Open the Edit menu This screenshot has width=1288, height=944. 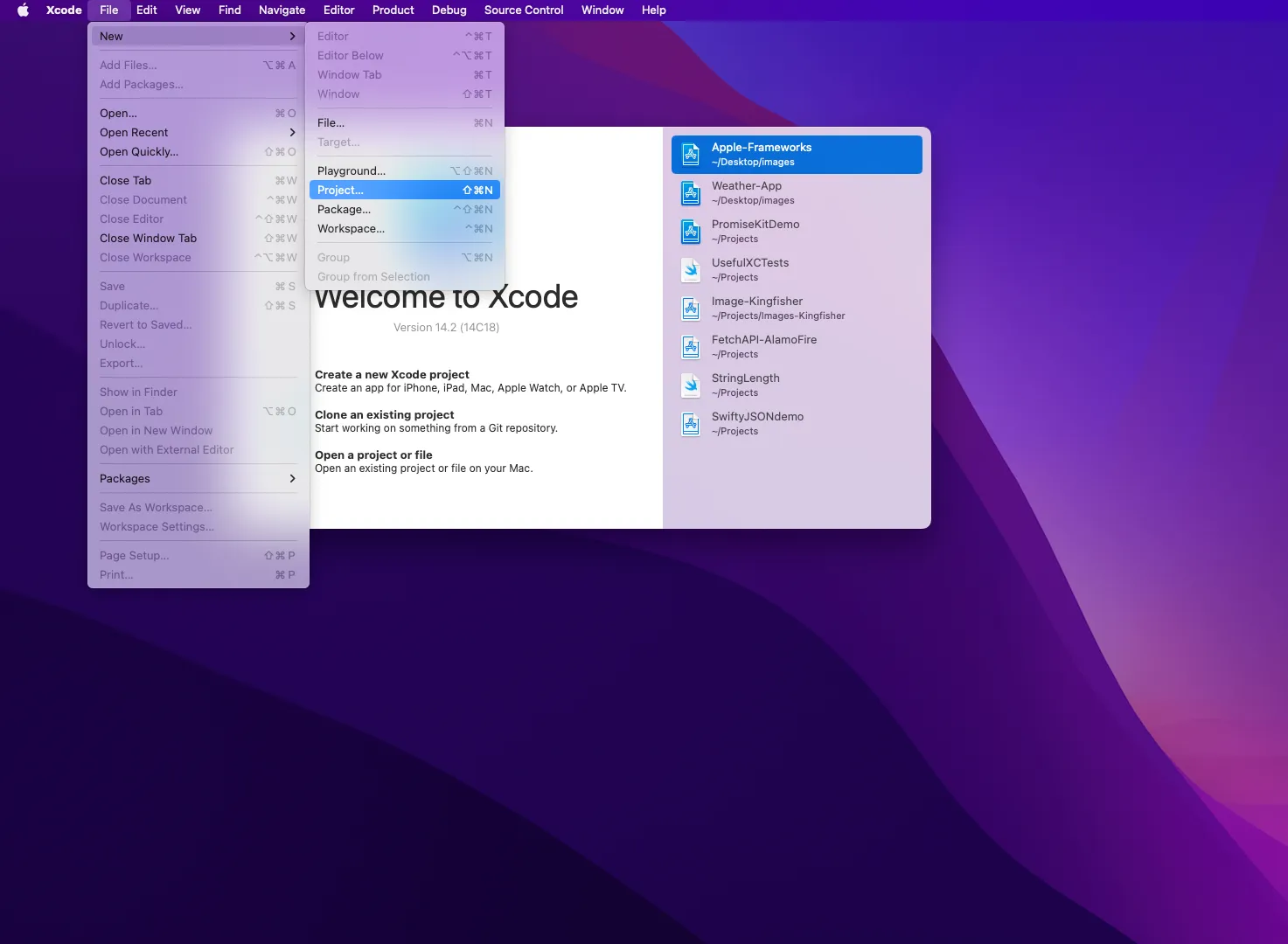click(x=147, y=10)
